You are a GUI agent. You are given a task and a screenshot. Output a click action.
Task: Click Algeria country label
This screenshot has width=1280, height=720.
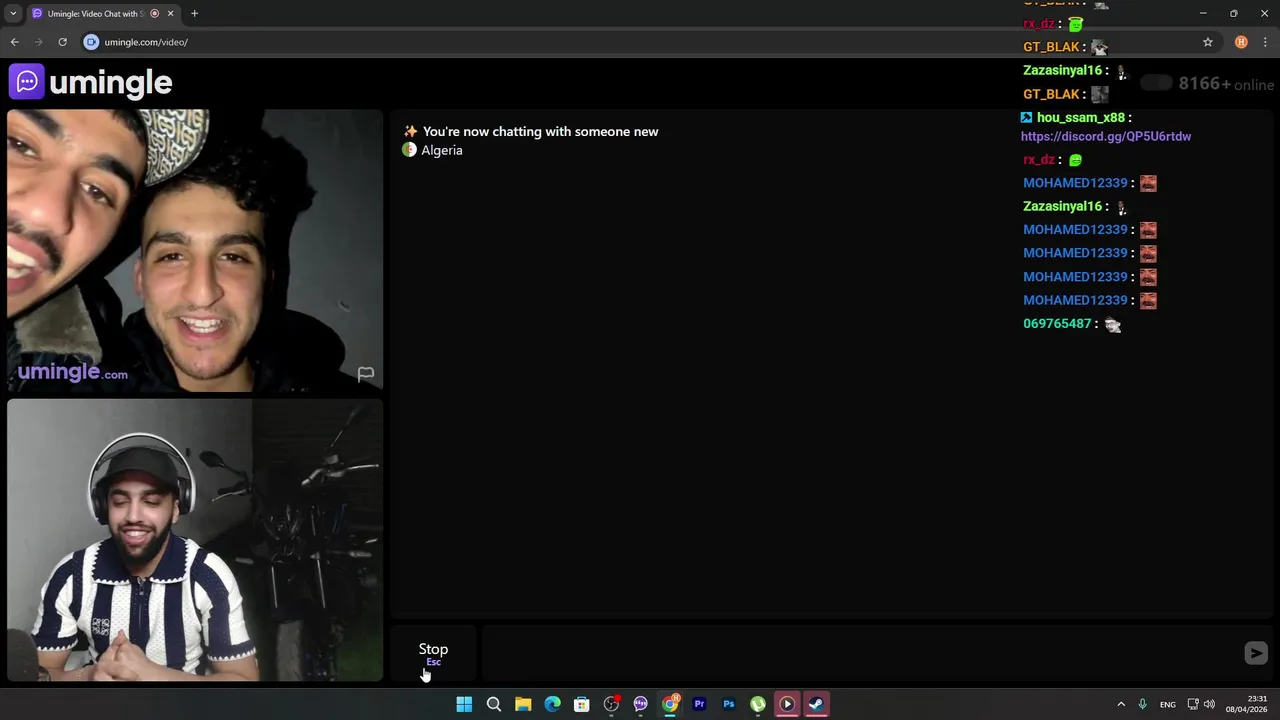(442, 150)
